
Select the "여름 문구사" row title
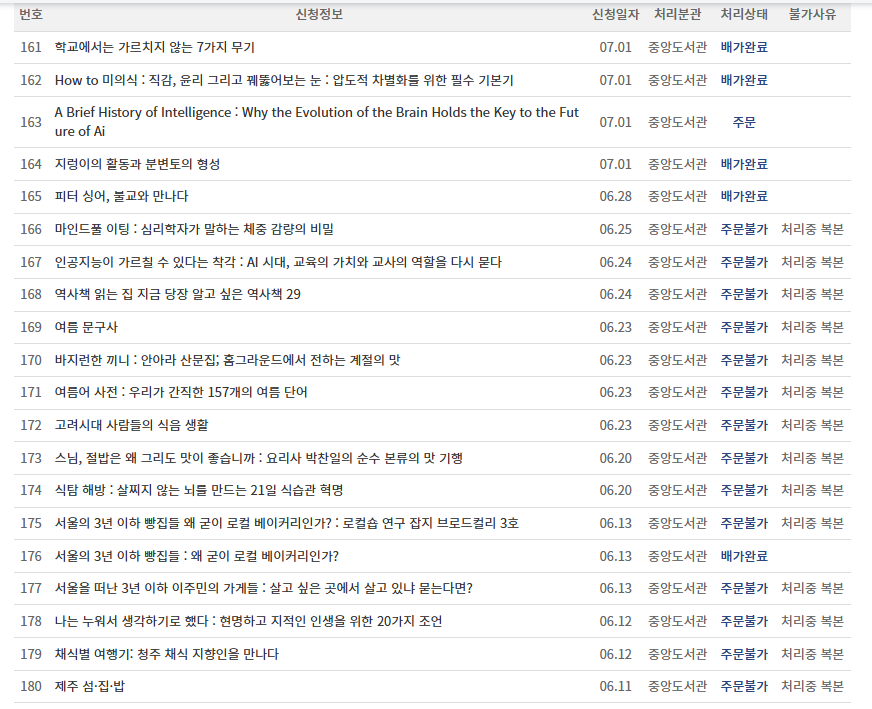point(83,326)
